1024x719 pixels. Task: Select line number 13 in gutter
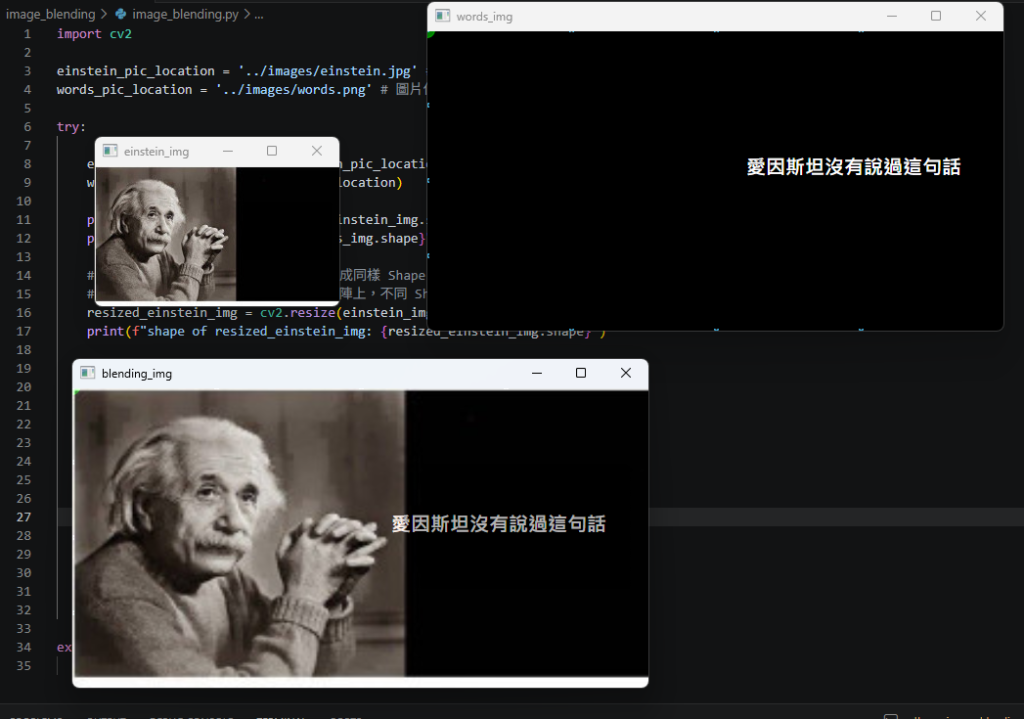24,257
